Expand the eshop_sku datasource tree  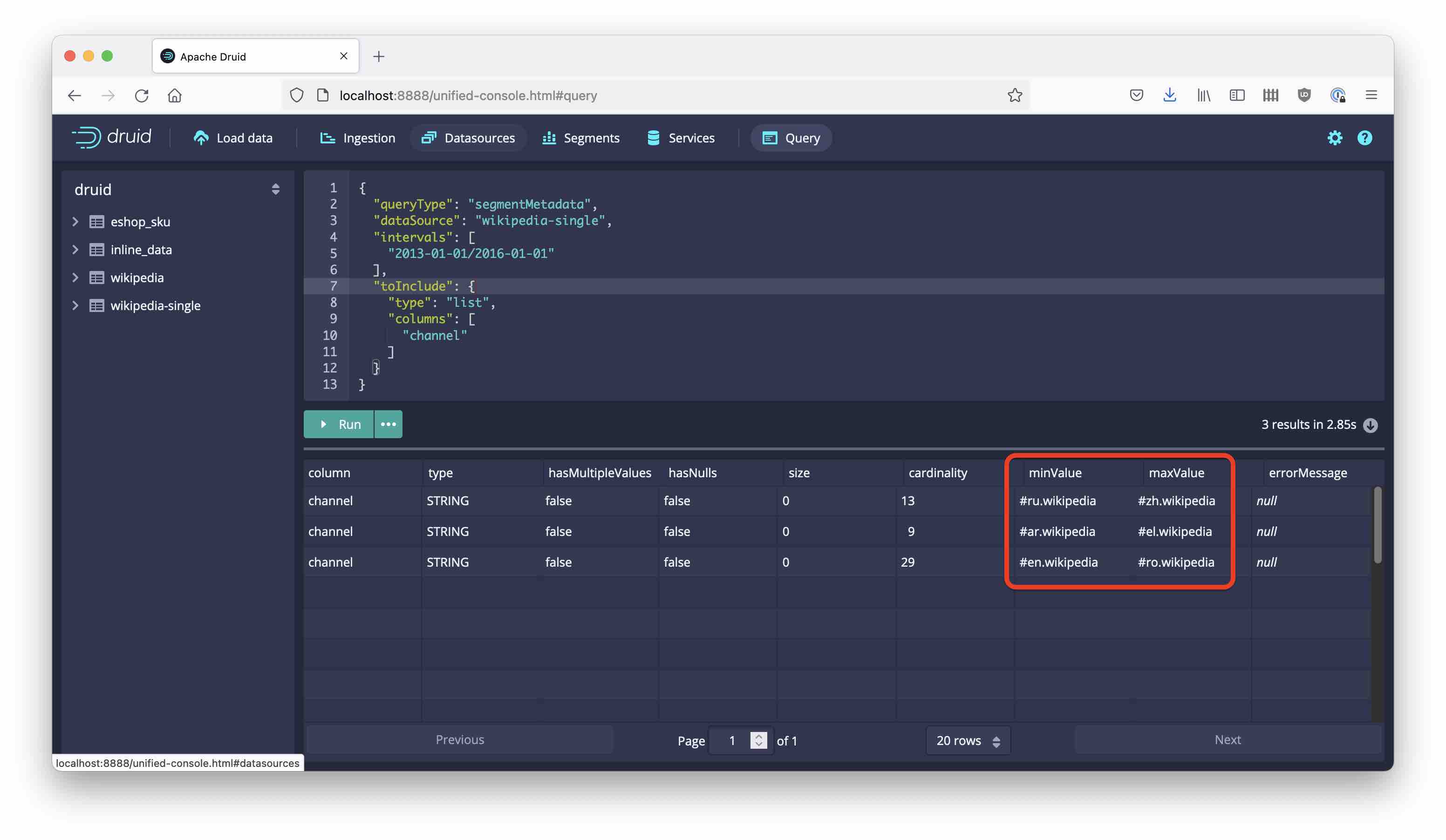[76, 222]
